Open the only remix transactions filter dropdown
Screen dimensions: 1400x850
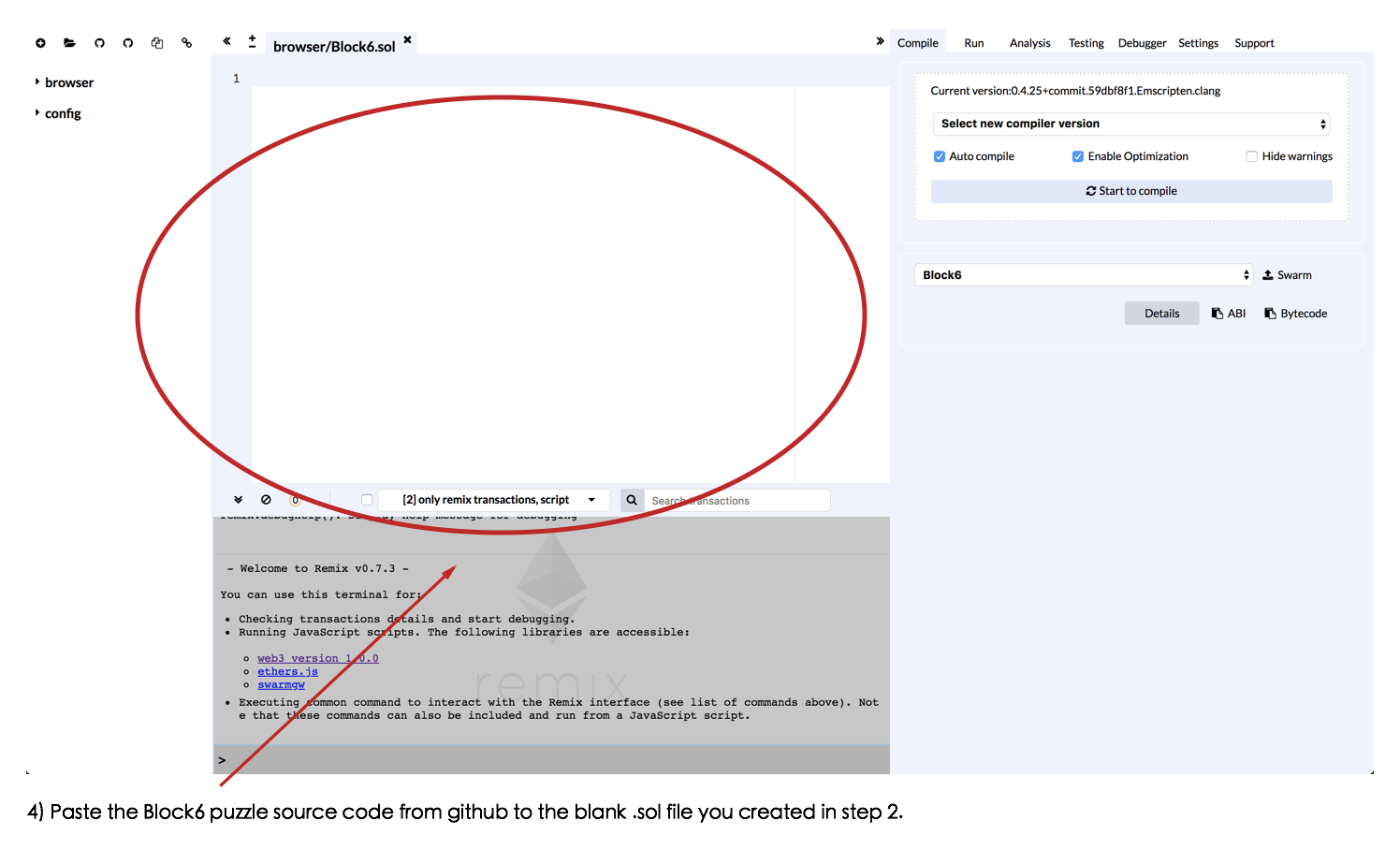click(494, 500)
